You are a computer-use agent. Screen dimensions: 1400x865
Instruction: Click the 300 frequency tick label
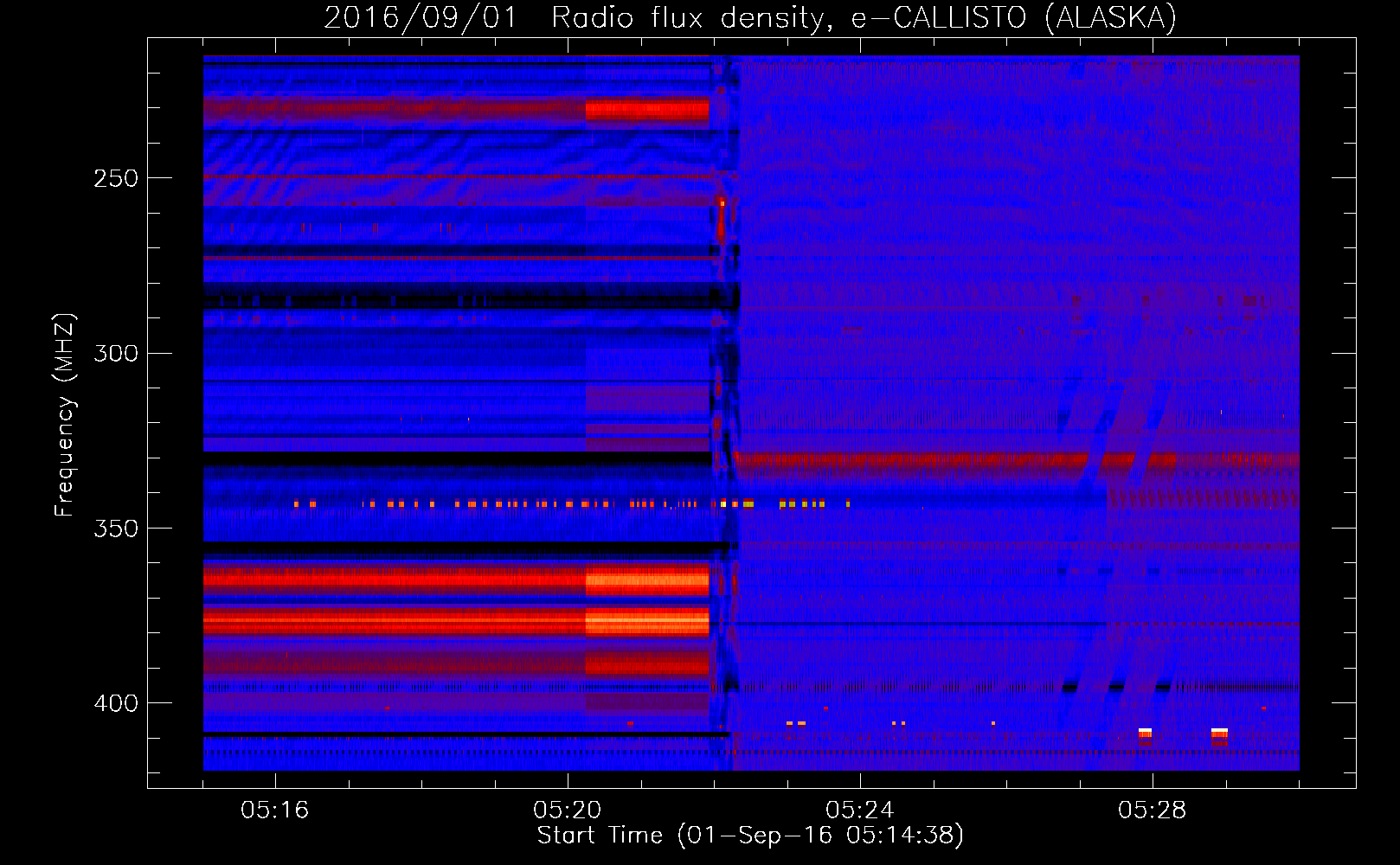(116, 354)
